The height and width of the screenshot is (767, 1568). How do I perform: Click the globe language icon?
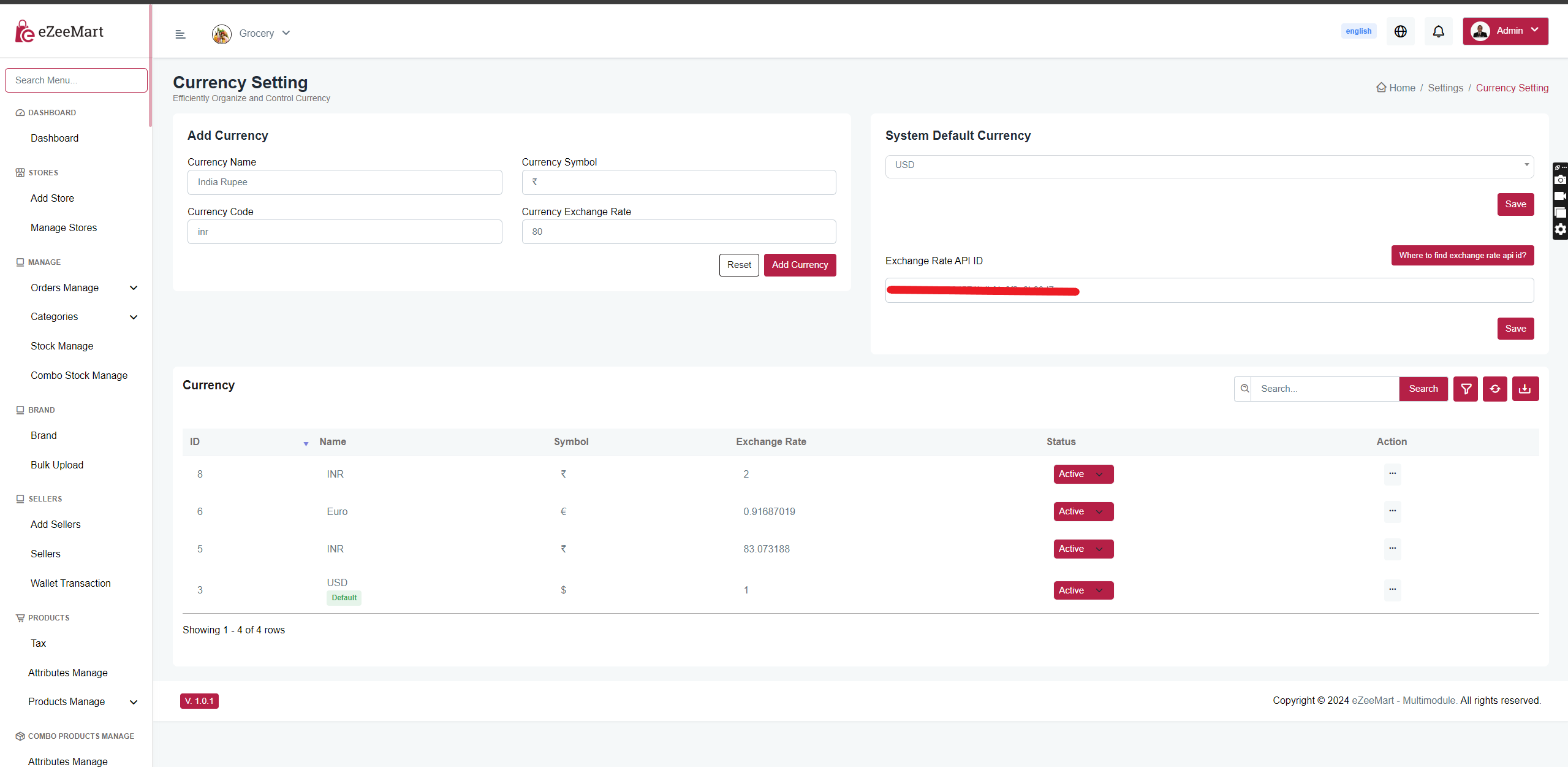tap(1400, 31)
